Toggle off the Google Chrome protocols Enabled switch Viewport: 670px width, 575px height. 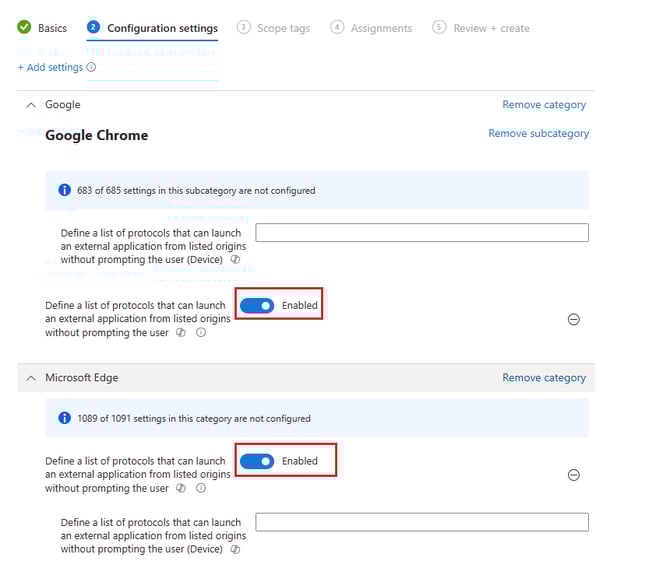click(257, 305)
